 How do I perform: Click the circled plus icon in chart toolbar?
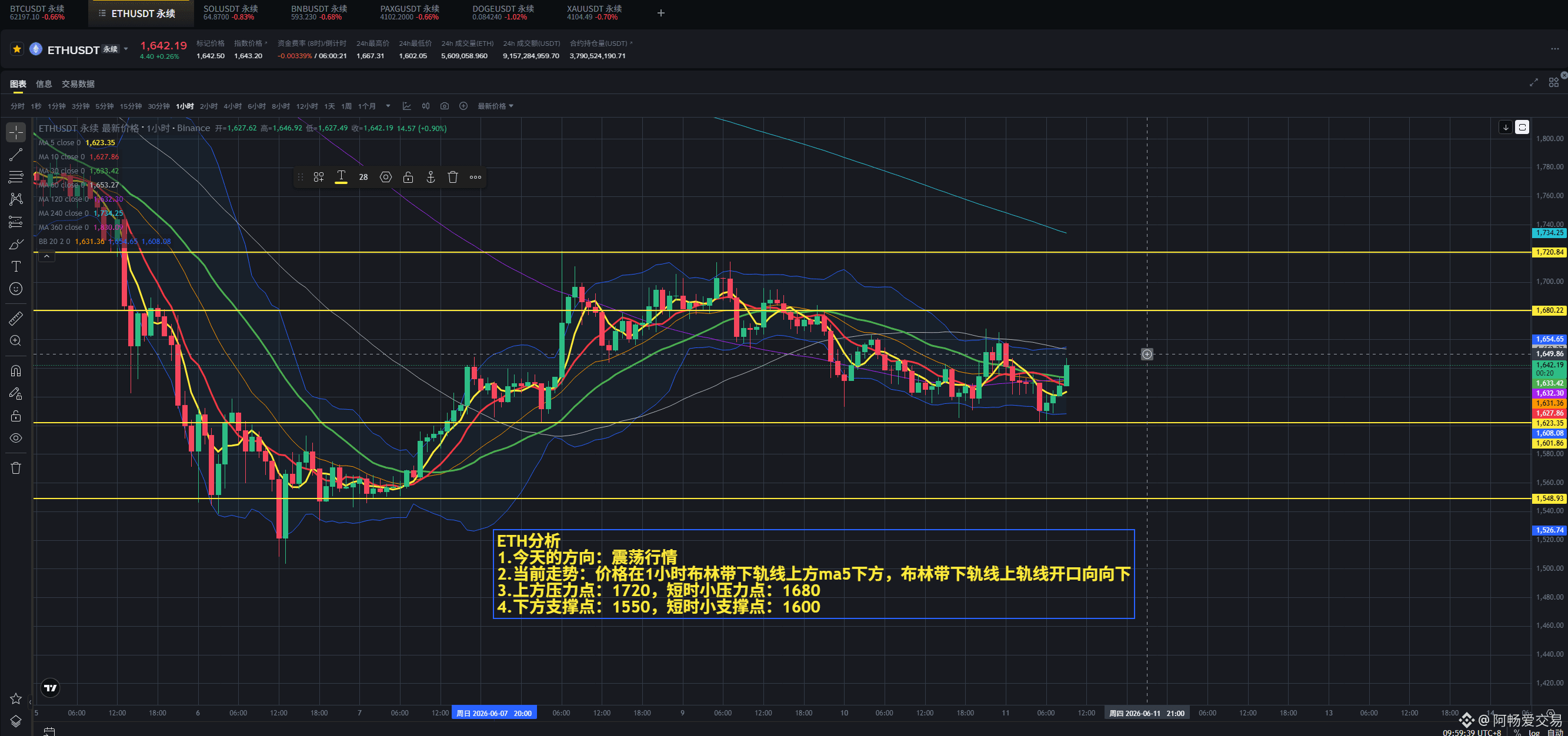(x=463, y=106)
